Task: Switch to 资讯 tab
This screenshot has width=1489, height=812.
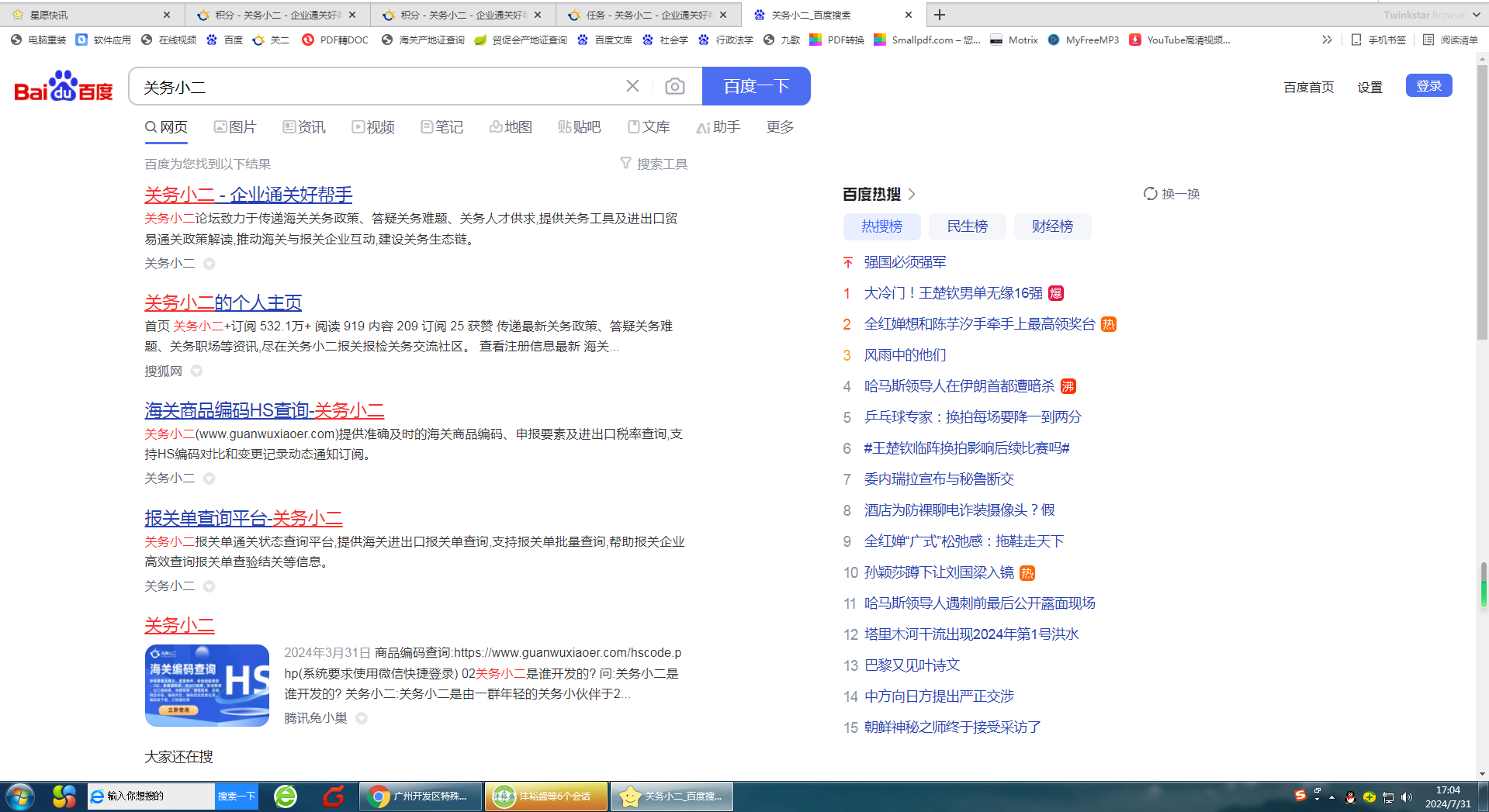Action: 304,127
